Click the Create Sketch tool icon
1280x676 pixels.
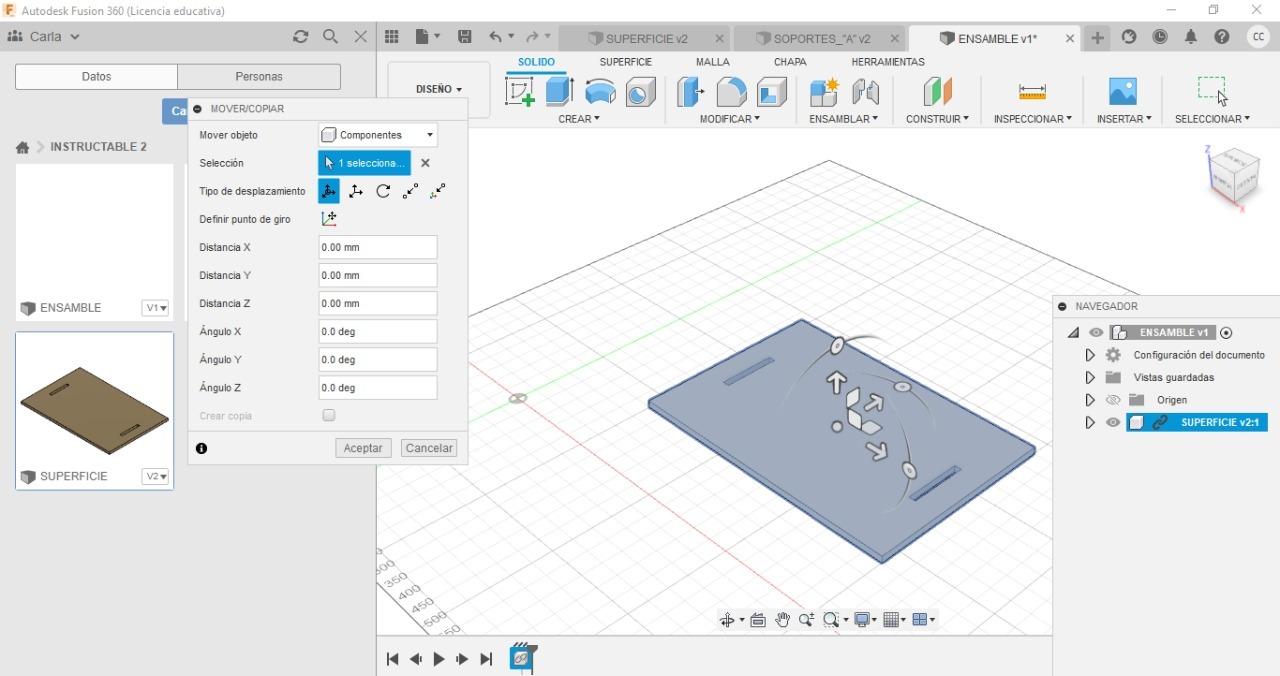520,92
